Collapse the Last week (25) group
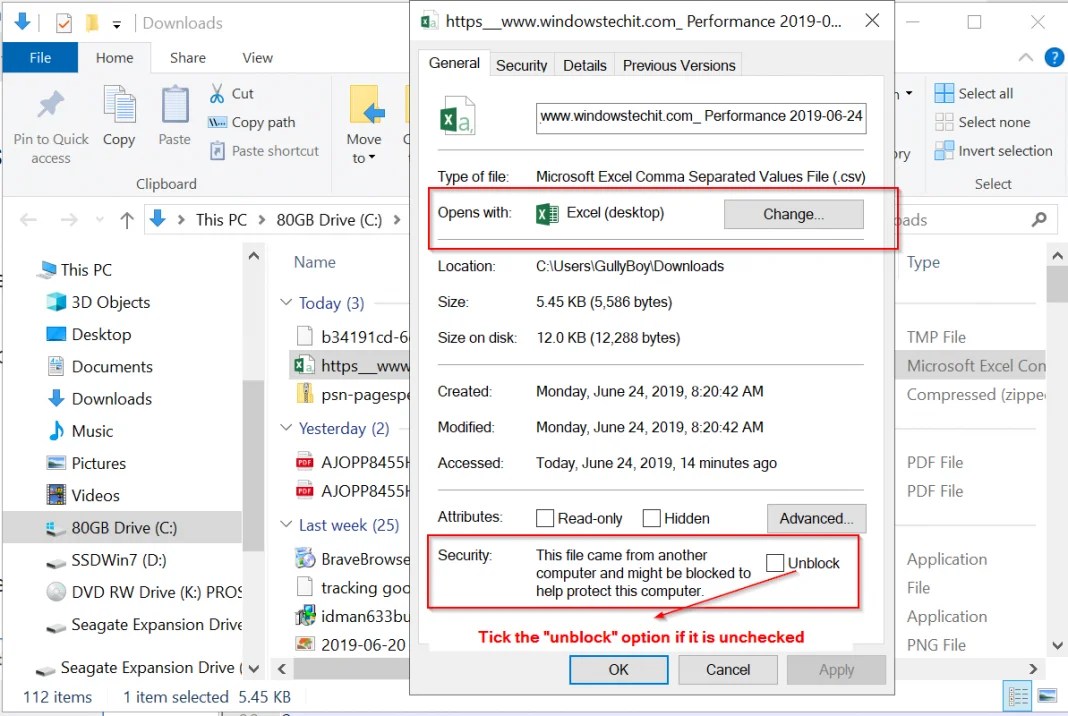Viewport: 1068px width, 716px height. pos(287,524)
